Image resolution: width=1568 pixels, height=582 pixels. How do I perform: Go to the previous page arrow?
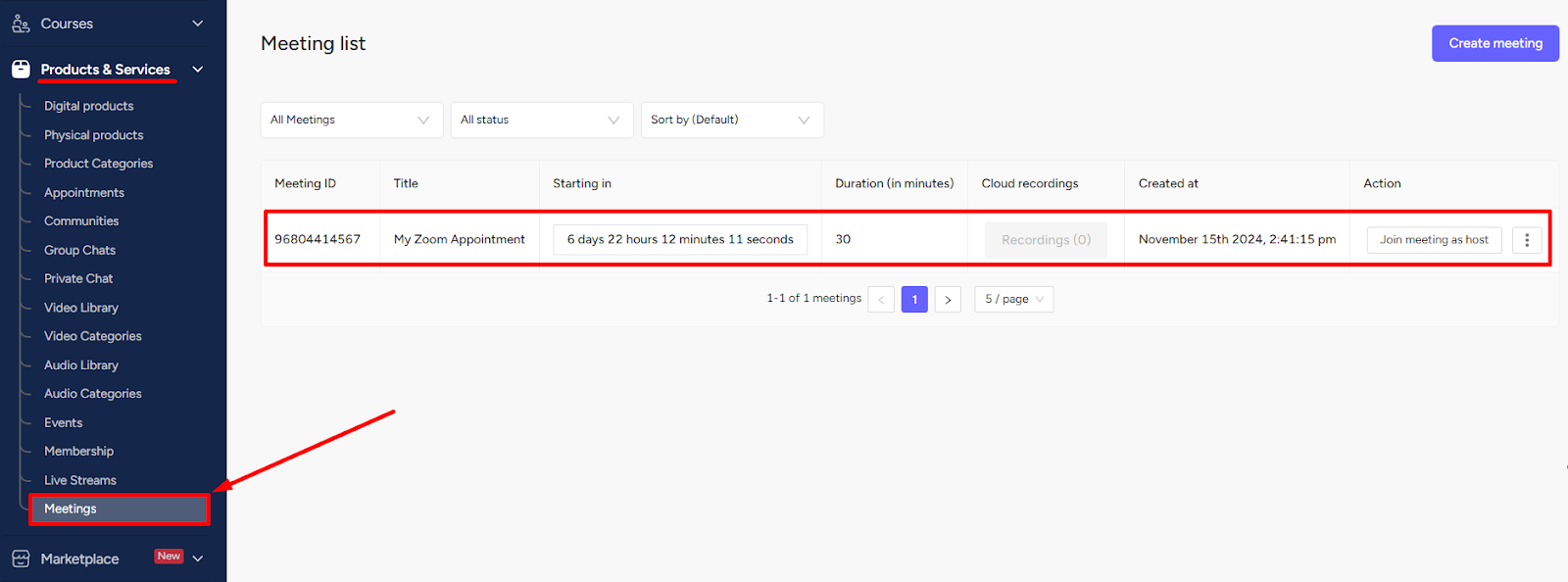tap(881, 300)
